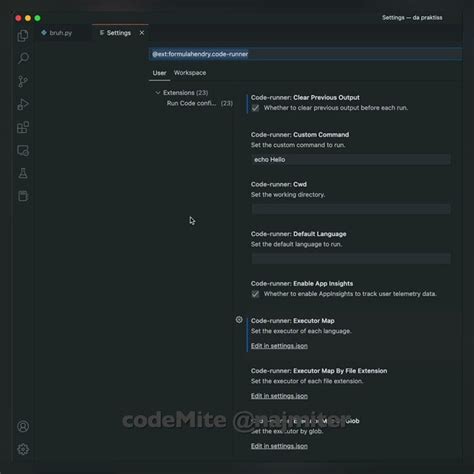Click 'Set the custom command to run.' text
Screen dimensions: 474x474
click(298, 145)
